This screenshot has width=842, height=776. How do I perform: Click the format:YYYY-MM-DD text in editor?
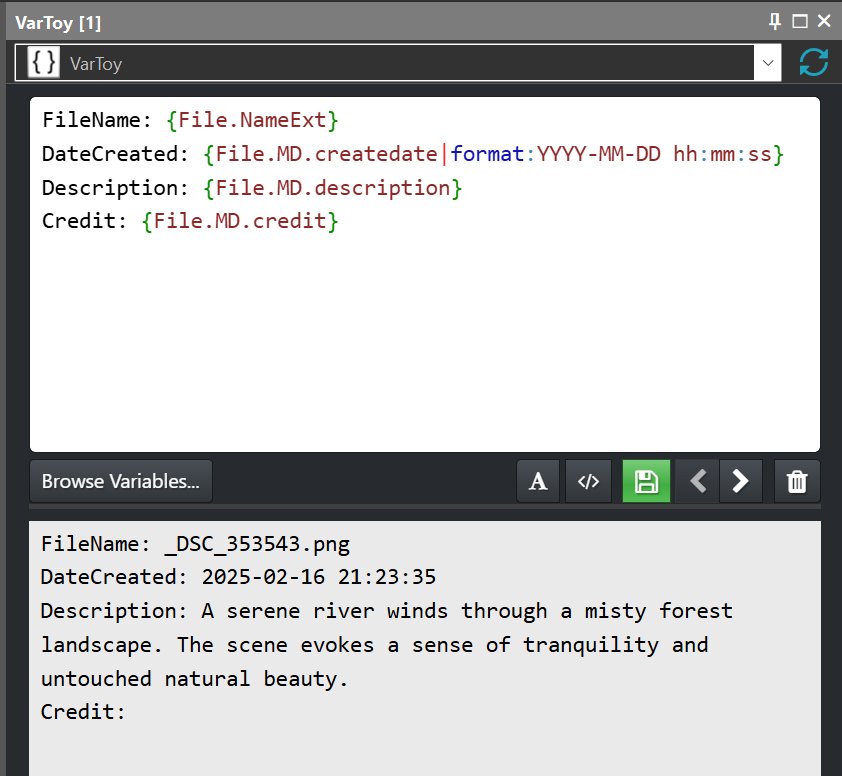tap(555, 154)
